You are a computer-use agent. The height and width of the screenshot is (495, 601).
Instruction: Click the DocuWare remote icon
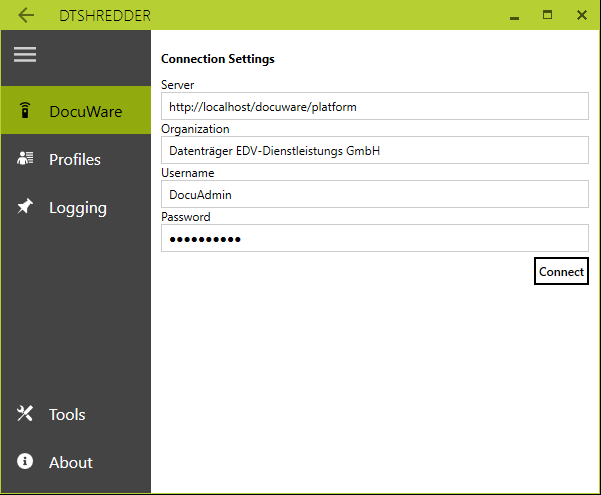[x=25, y=110]
